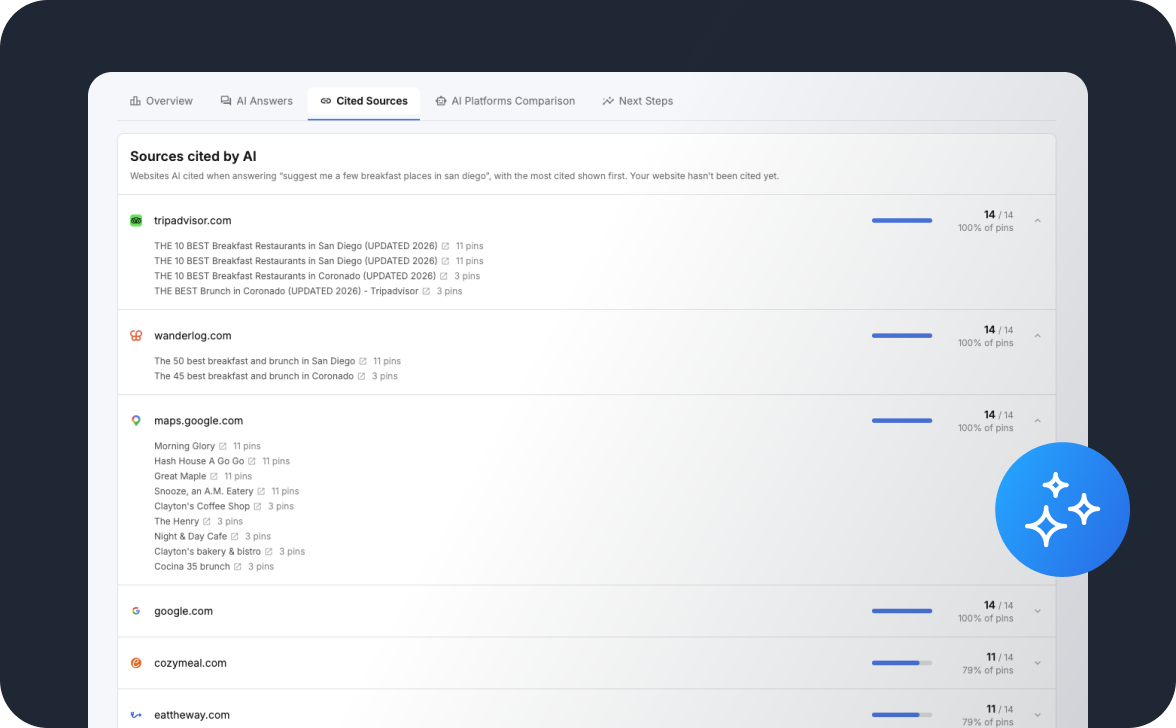Click external-link icon beside Great Maple
1176x728 pixels.
coord(214,476)
